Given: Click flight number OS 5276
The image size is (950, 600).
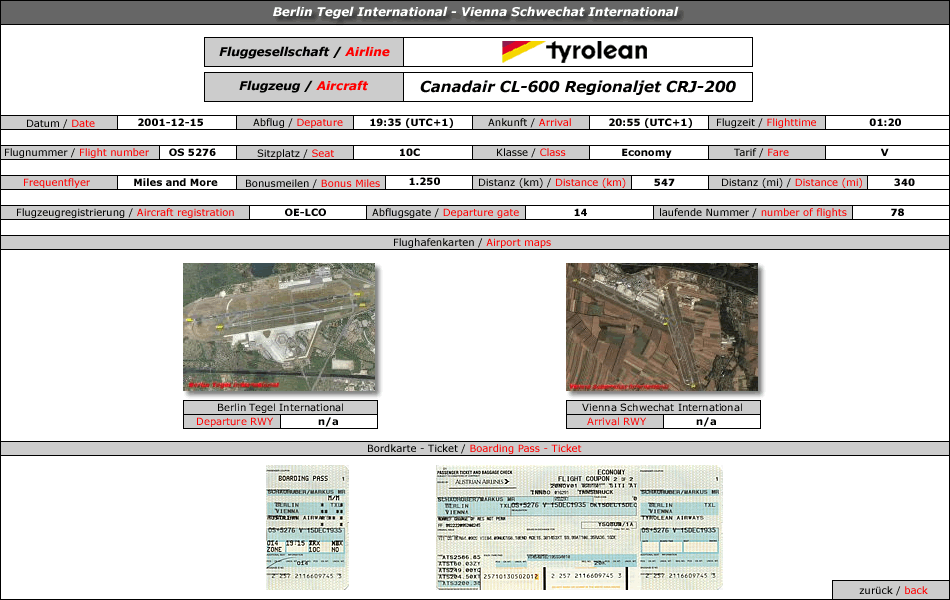Looking at the screenshot, I should point(192,152).
